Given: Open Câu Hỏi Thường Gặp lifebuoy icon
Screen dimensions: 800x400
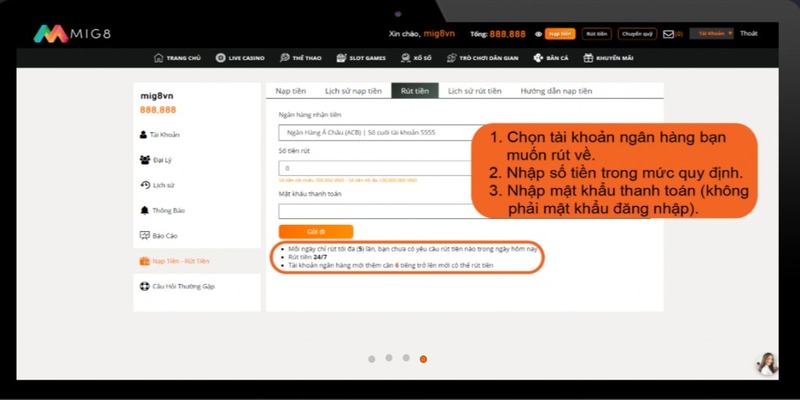Looking at the screenshot, I should click(x=144, y=286).
